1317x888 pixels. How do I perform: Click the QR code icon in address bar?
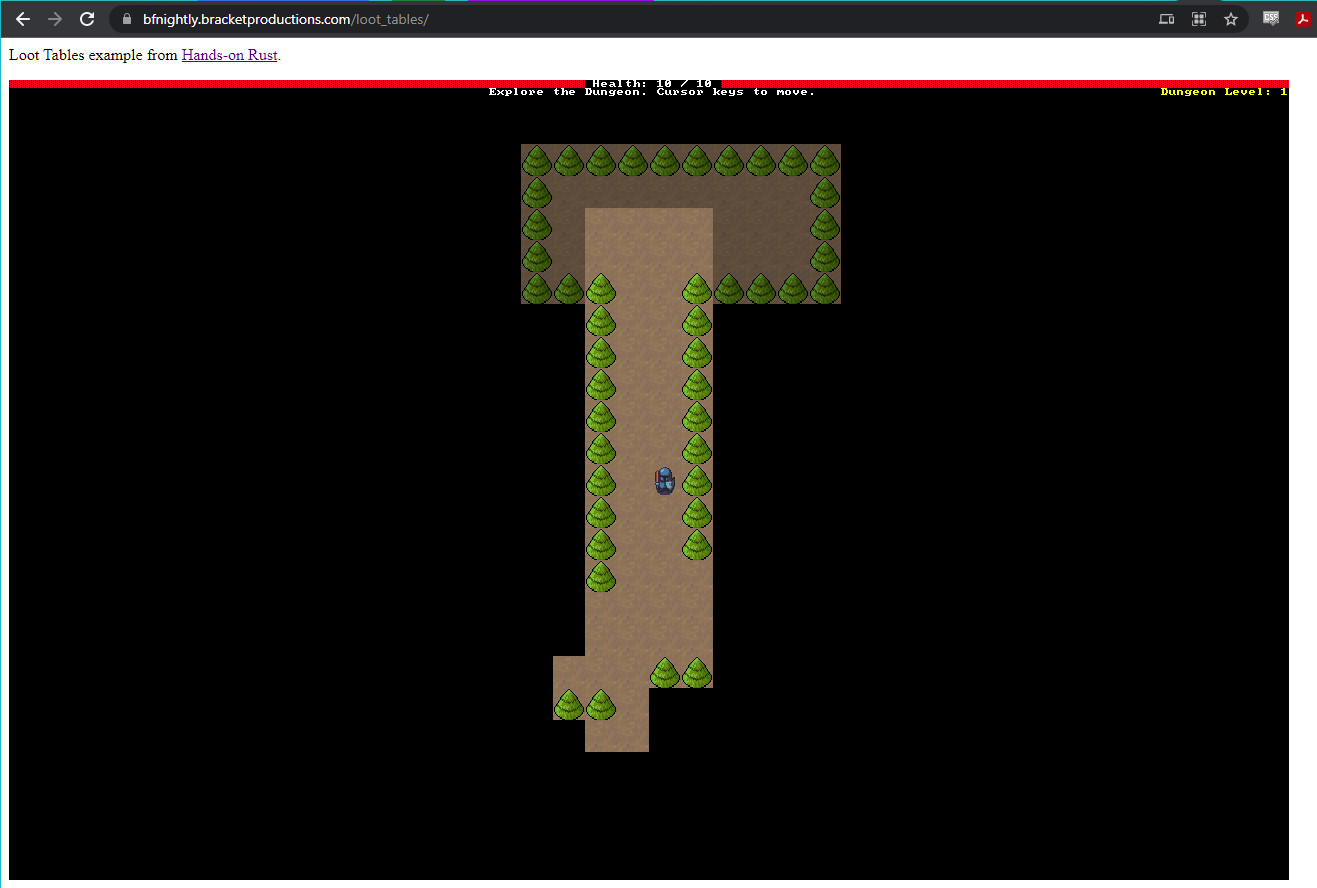[1198, 19]
